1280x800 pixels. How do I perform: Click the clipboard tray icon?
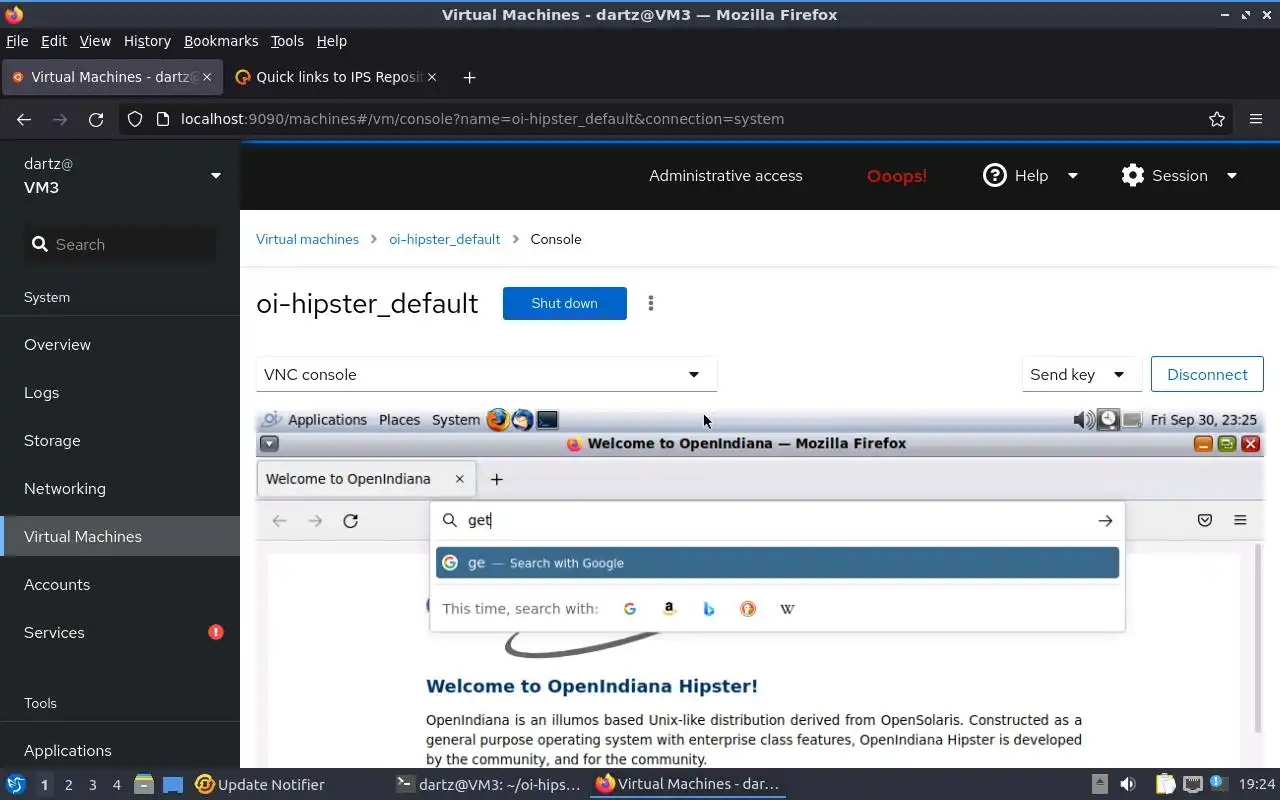click(1165, 785)
